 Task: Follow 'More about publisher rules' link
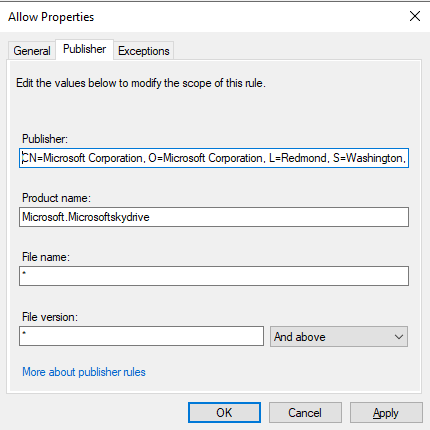(x=84, y=372)
